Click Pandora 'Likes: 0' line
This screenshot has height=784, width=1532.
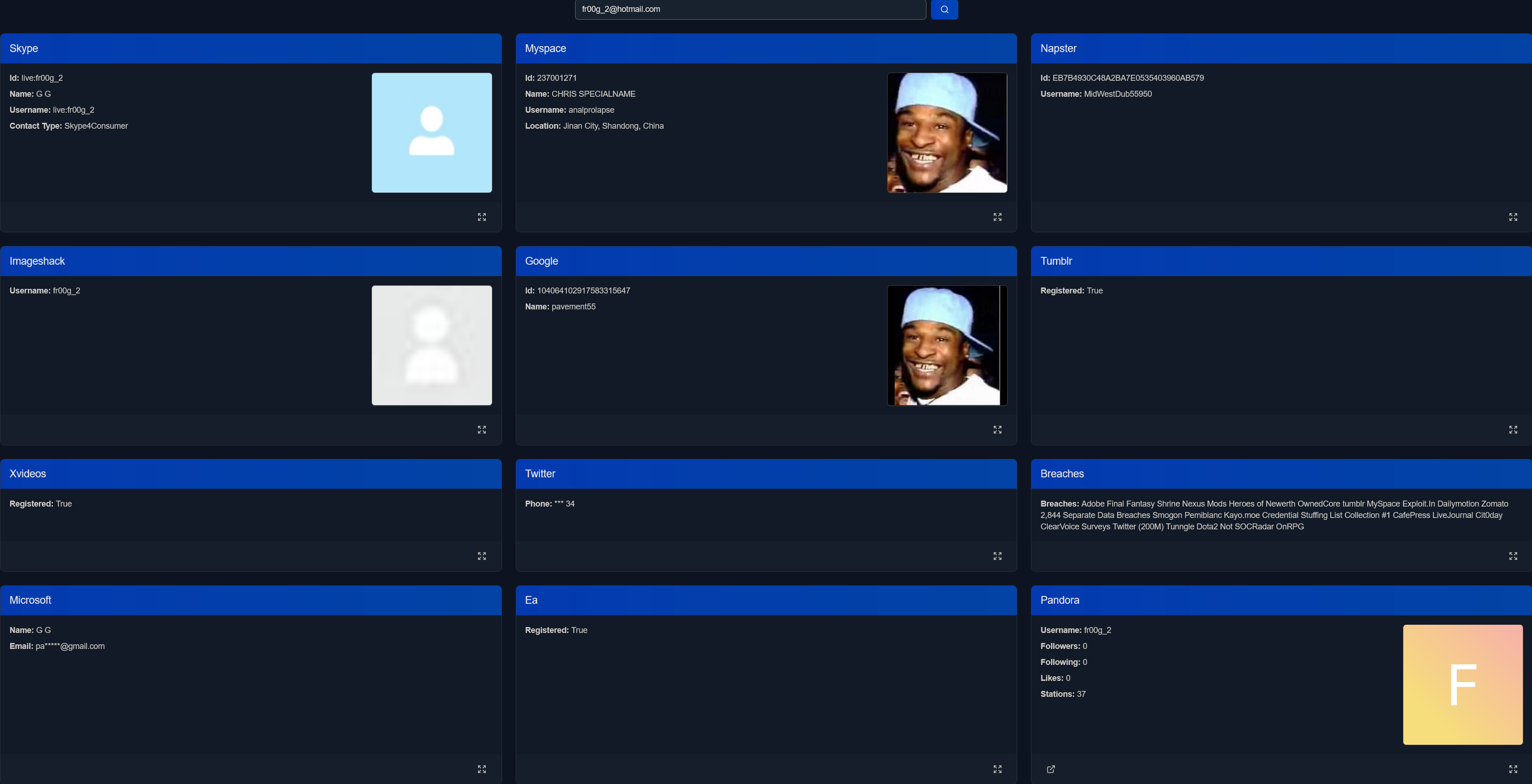click(x=1055, y=678)
